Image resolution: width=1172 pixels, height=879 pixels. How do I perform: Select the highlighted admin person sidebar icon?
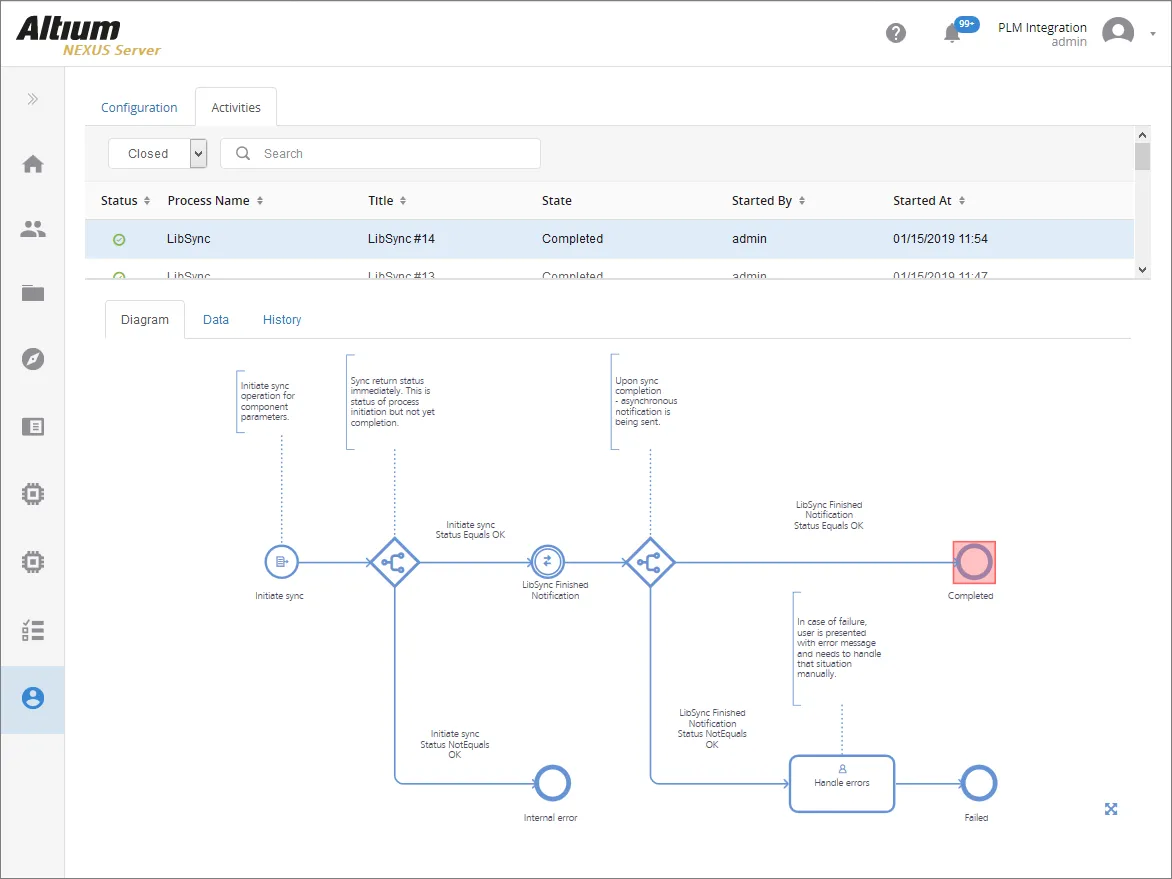(33, 698)
